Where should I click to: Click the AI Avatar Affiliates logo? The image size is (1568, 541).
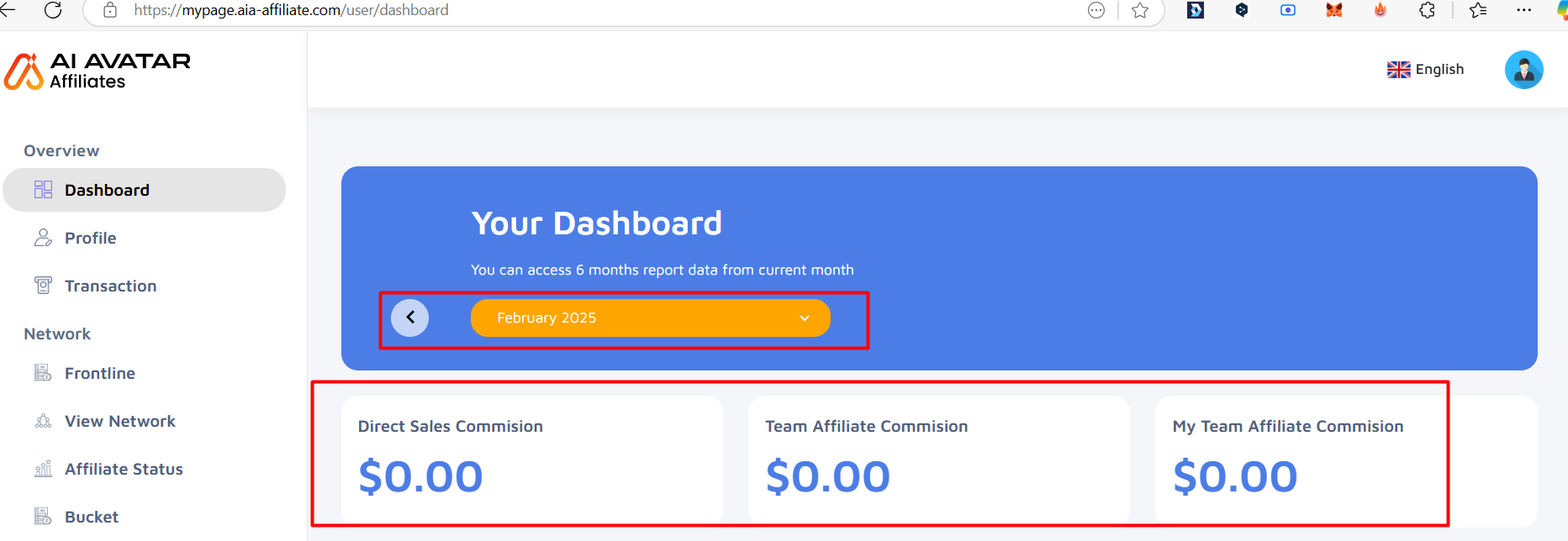pos(98,71)
